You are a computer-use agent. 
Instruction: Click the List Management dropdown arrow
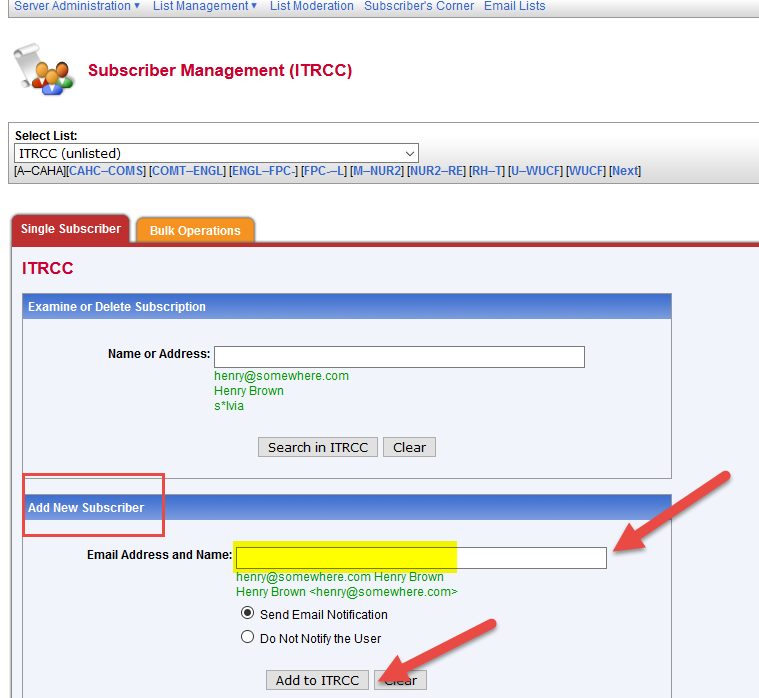254,6
